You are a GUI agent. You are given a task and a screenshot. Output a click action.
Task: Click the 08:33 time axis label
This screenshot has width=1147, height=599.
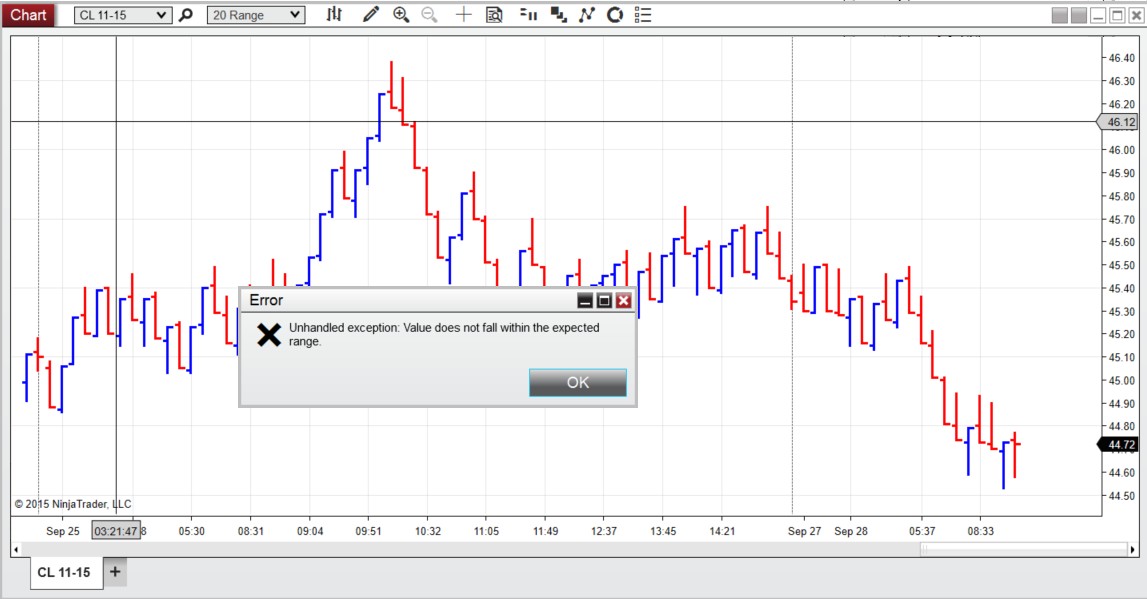click(981, 531)
